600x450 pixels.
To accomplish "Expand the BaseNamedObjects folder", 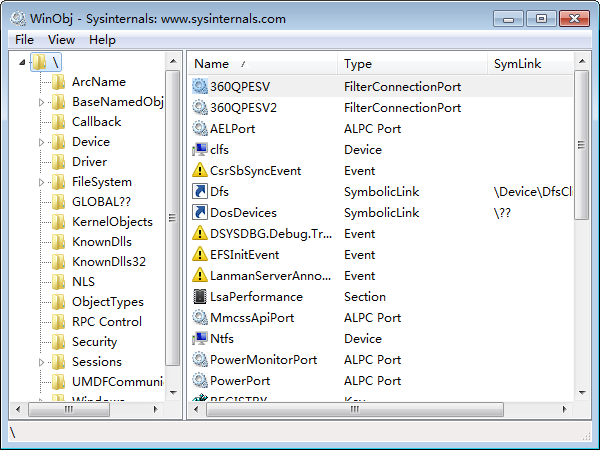I will point(41,102).
